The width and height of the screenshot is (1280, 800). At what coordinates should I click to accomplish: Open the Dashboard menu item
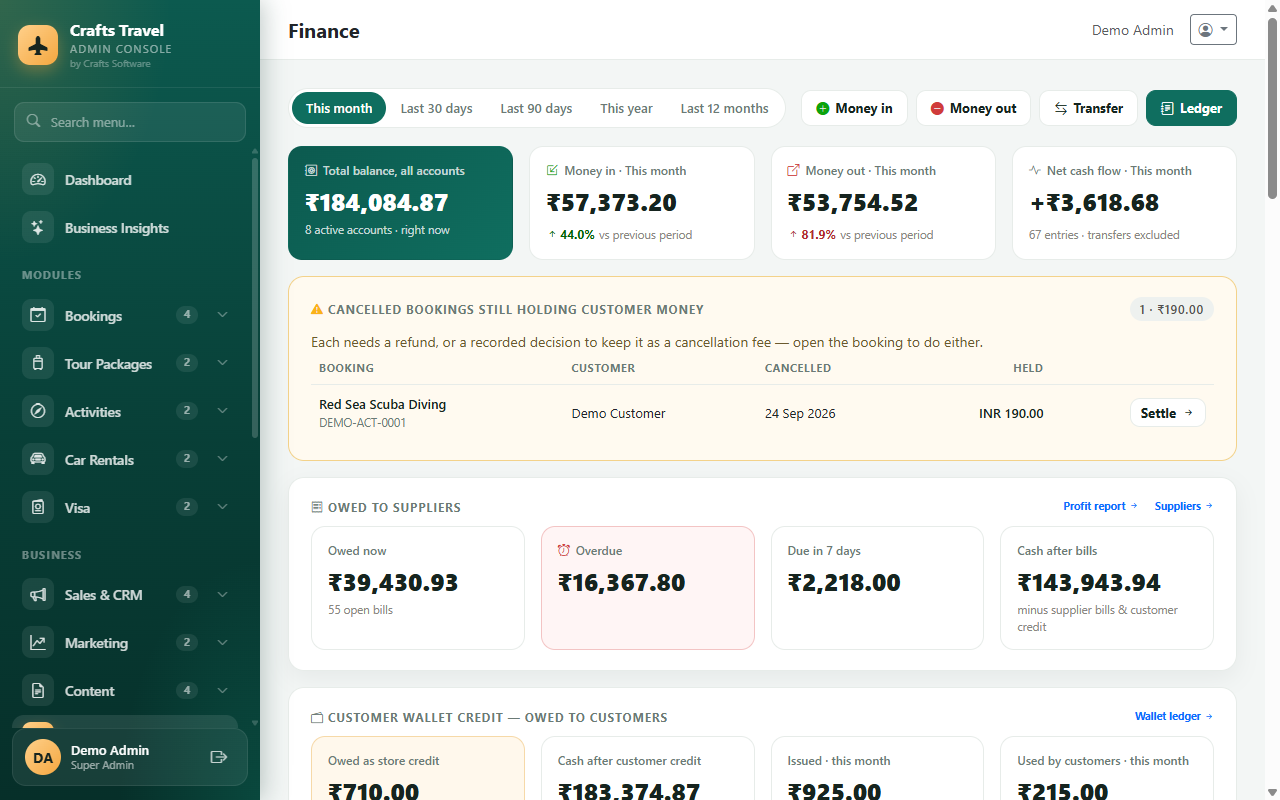pos(130,180)
